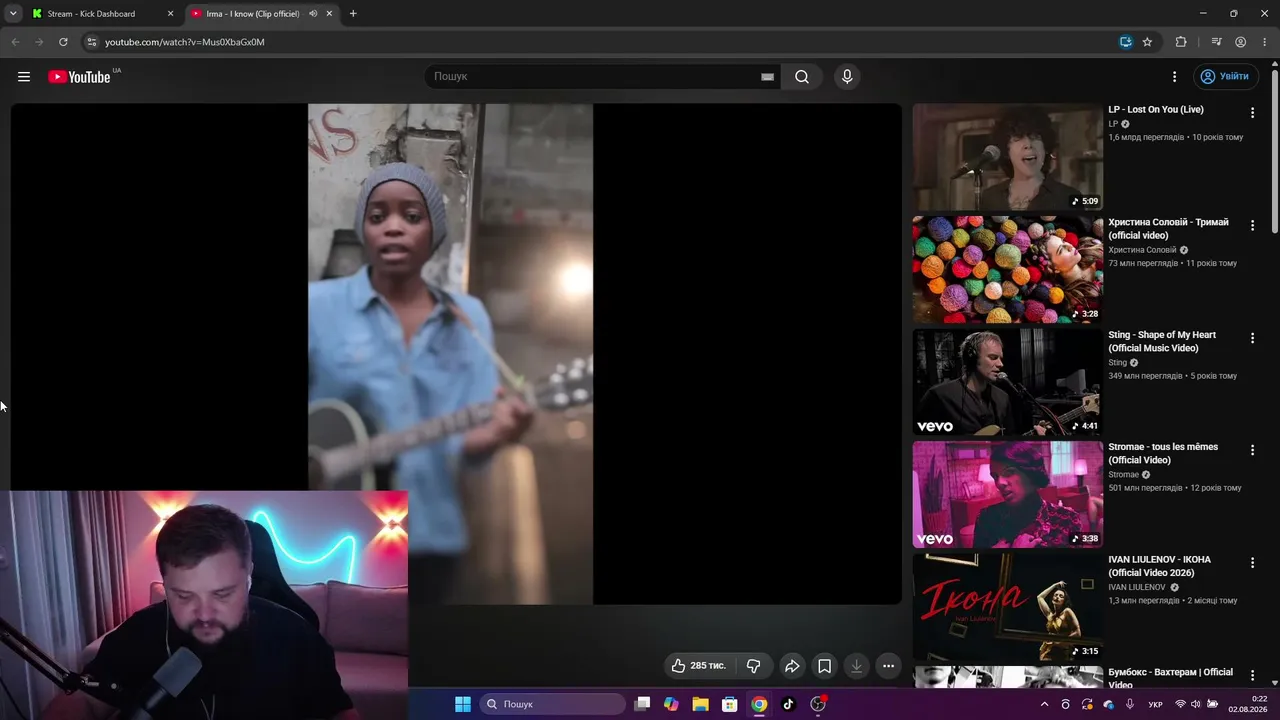Like the video with 285 тис. likes

tap(698, 666)
